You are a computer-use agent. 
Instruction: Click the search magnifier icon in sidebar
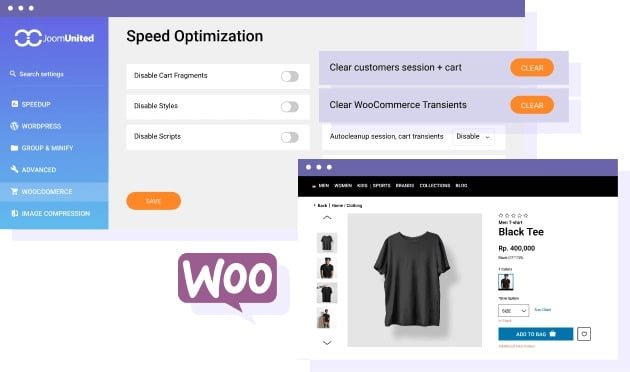point(13,74)
